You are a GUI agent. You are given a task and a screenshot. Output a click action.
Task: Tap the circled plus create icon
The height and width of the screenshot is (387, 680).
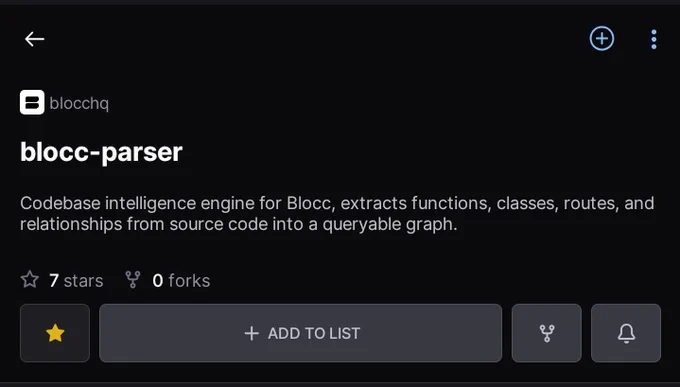(x=602, y=39)
